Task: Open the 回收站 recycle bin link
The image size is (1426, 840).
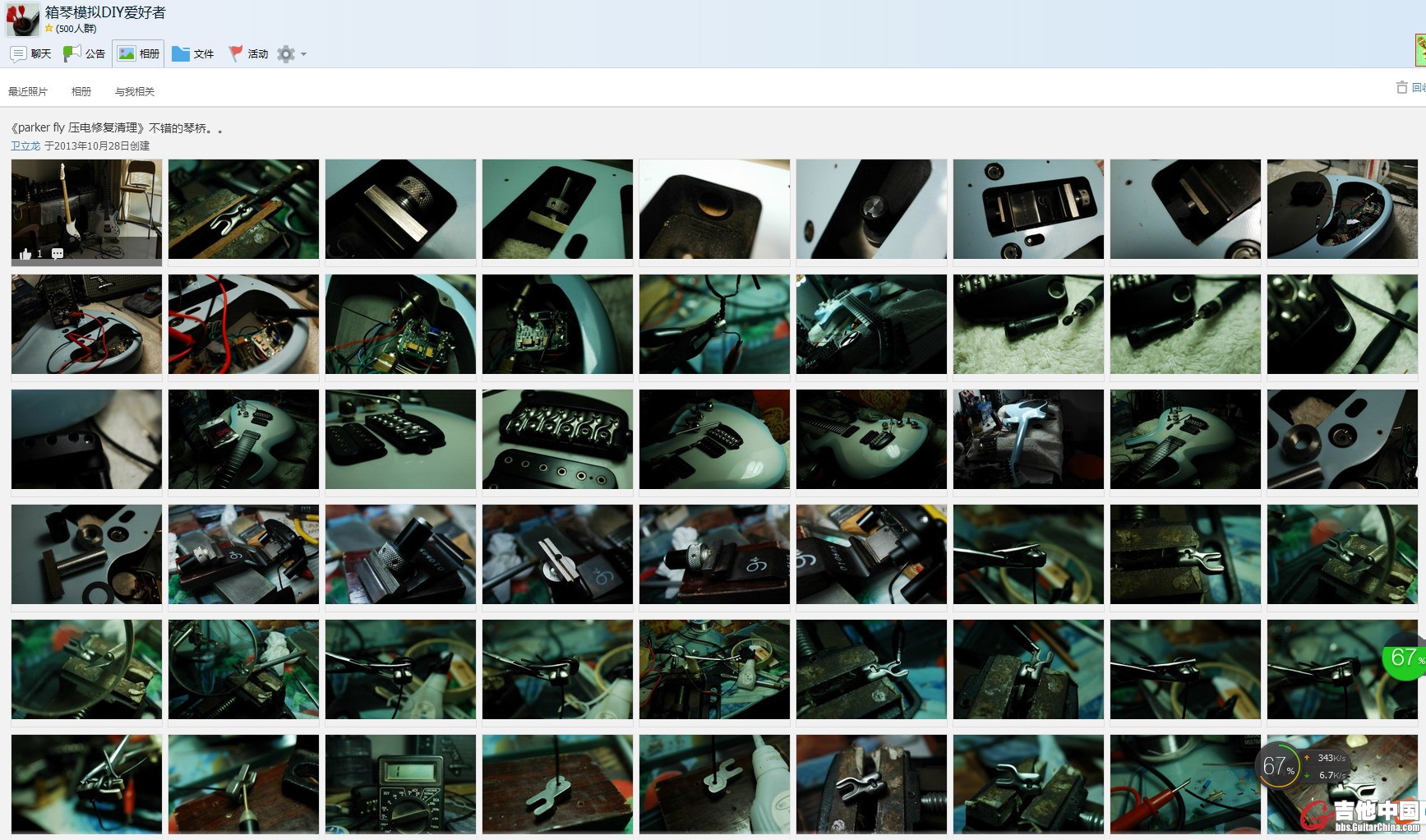Action: coord(1419,88)
